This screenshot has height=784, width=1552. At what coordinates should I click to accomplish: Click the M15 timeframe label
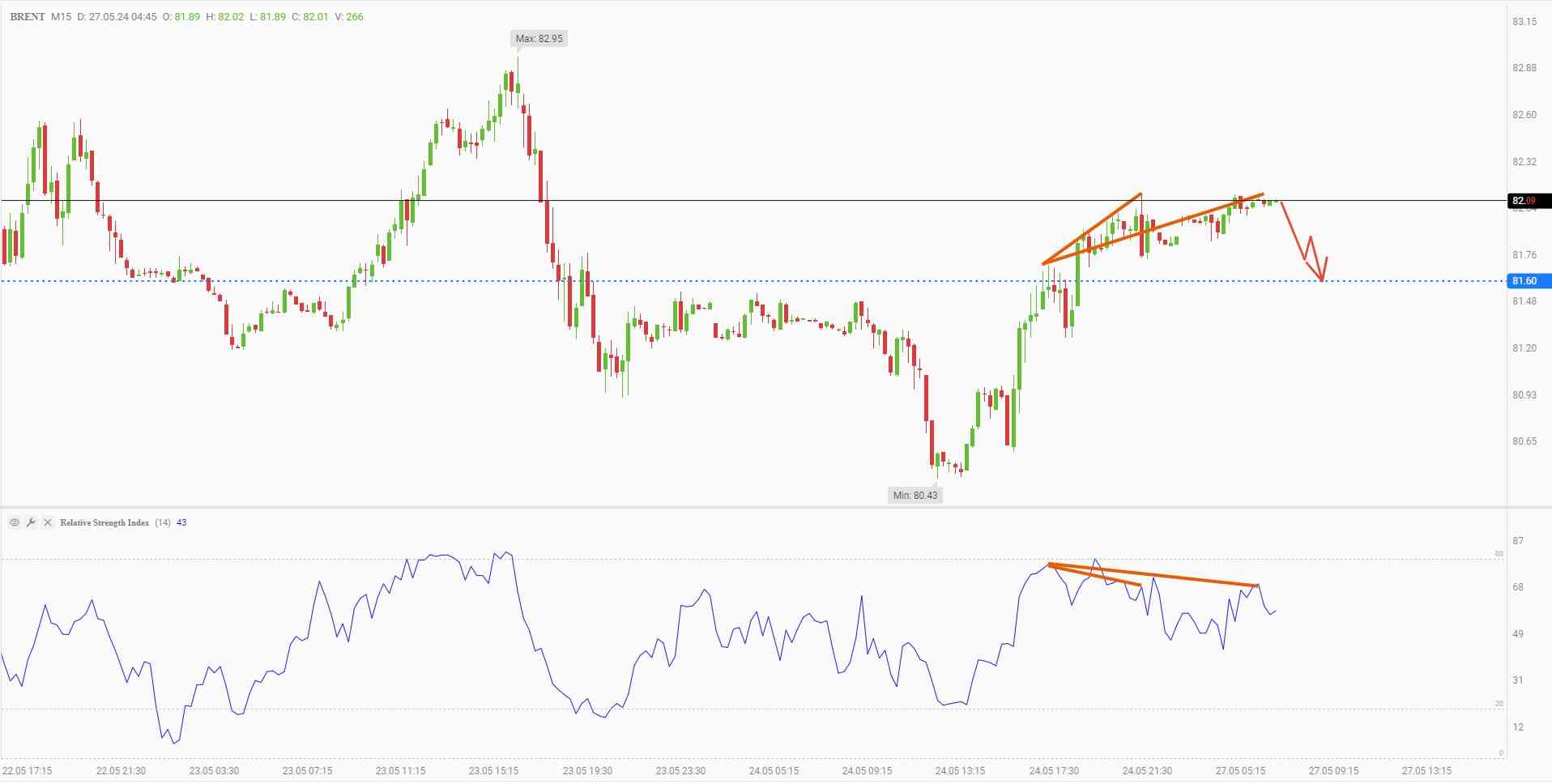[62, 16]
